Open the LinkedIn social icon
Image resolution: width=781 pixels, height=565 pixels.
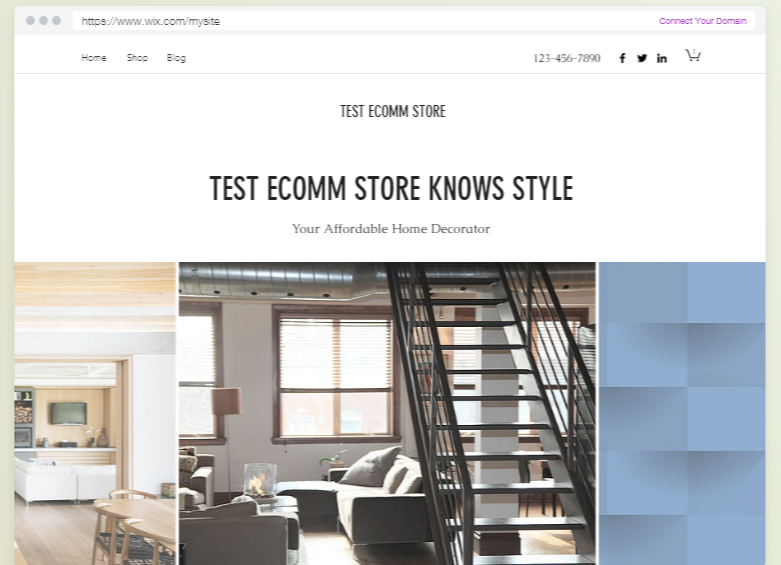pos(661,58)
